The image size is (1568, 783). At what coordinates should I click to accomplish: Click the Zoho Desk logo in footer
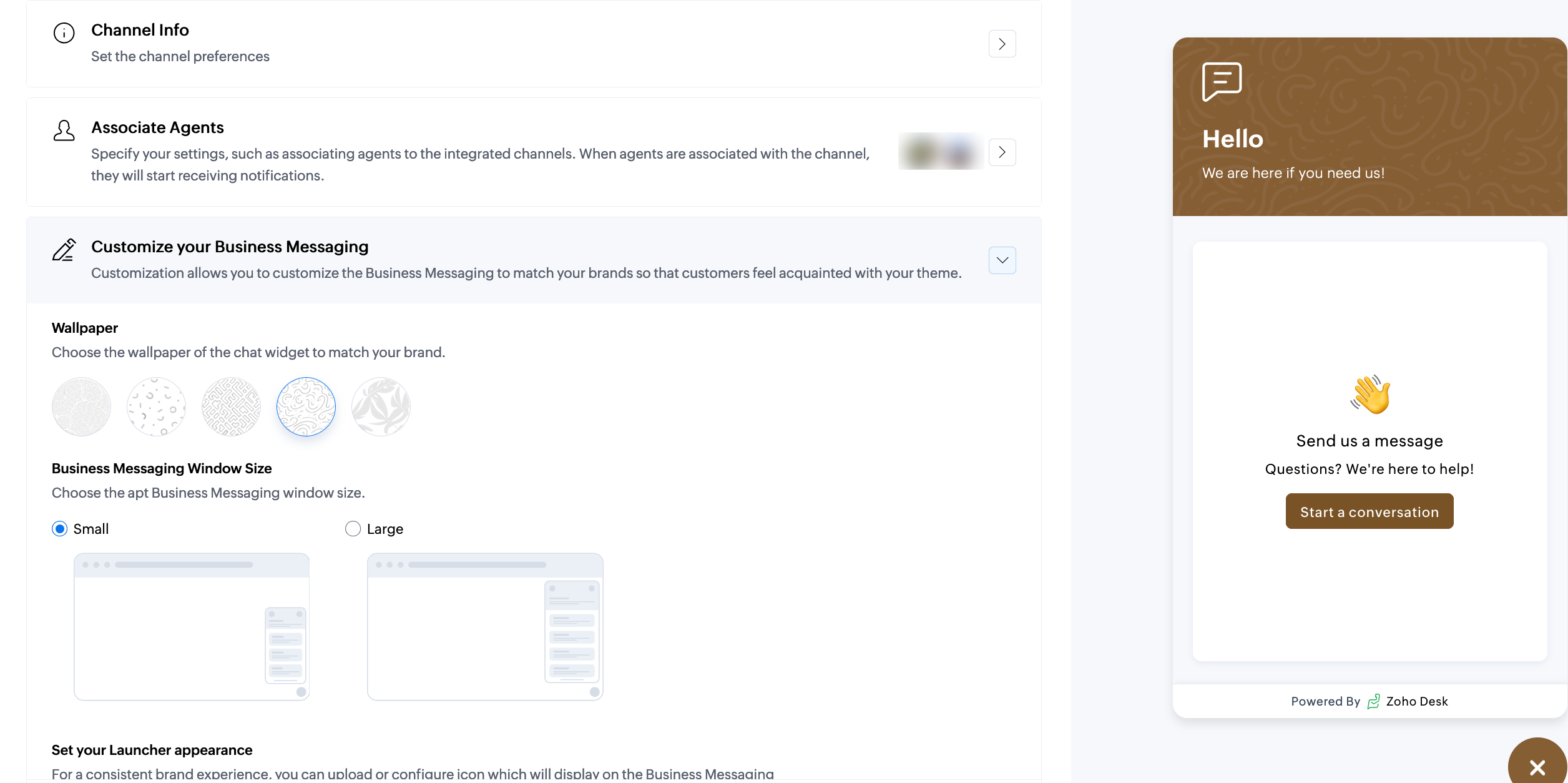(x=1373, y=701)
